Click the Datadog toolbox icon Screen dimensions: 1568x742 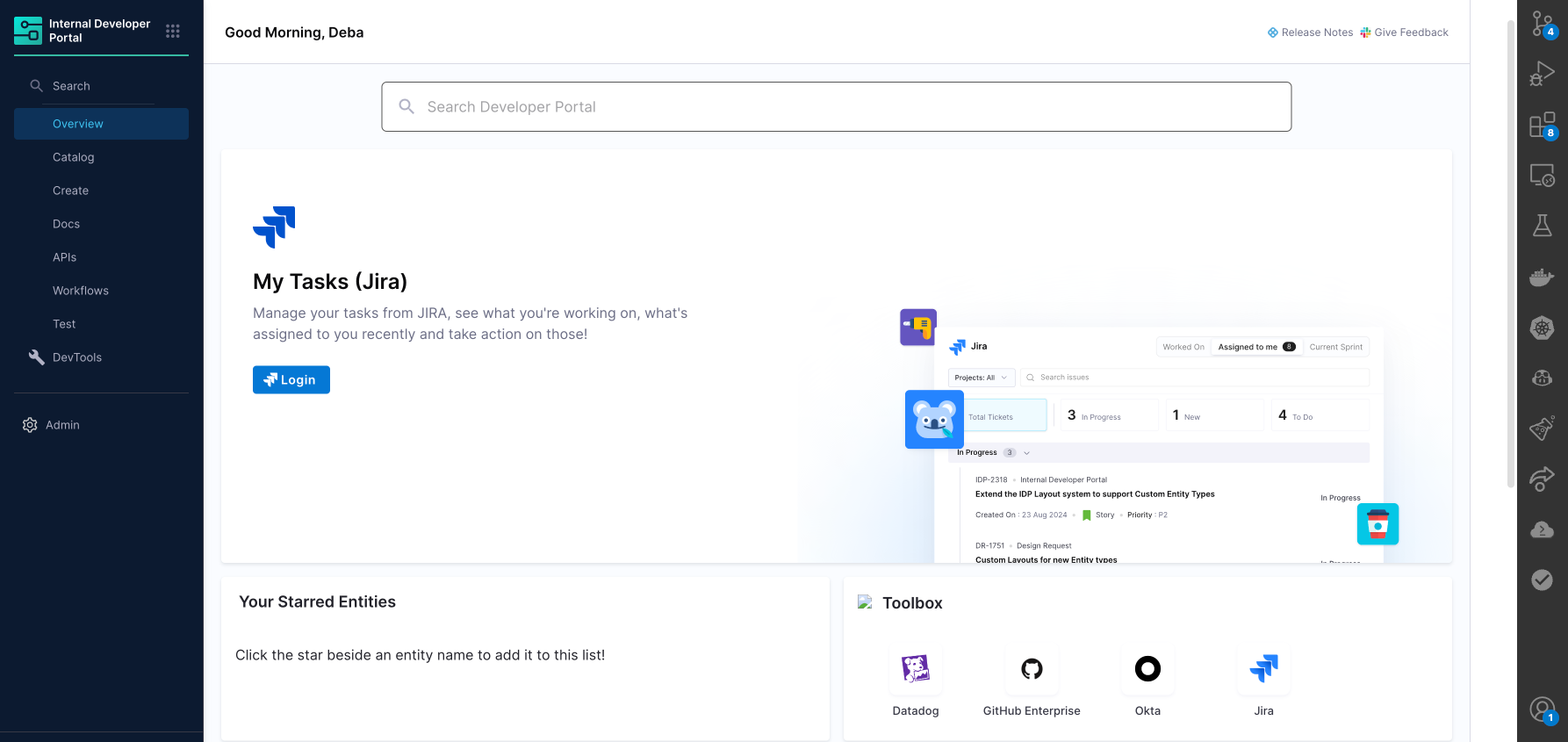coord(916,669)
